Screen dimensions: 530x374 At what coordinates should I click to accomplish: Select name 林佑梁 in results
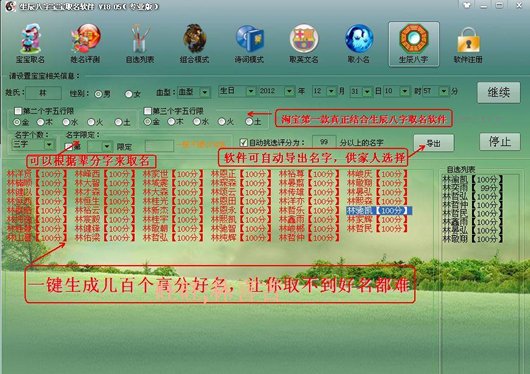click(x=104, y=238)
